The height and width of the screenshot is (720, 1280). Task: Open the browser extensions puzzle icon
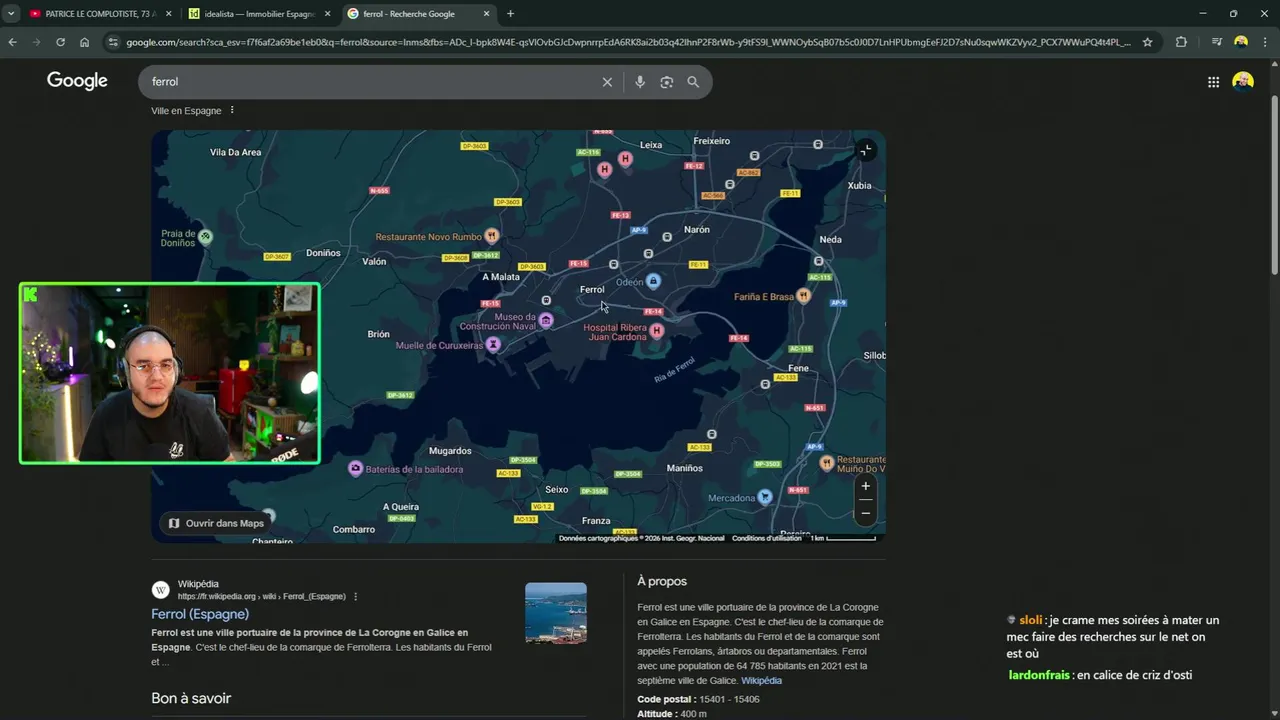pyautogui.click(x=1181, y=42)
